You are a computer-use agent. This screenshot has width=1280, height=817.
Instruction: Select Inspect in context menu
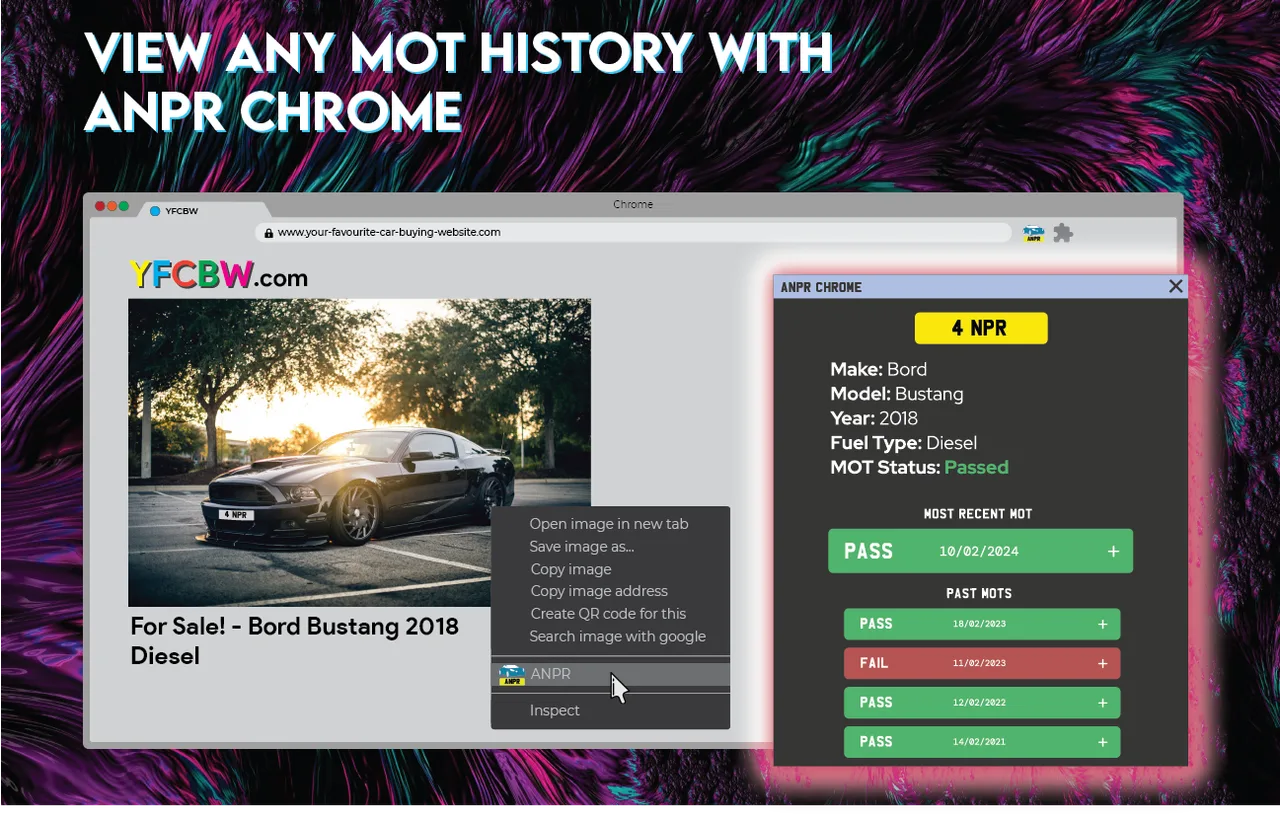tap(555, 710)
